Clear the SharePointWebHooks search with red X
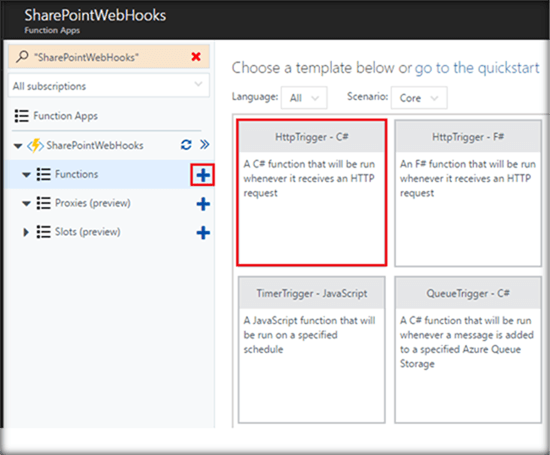The image size is (550, 455). (196, 56)
